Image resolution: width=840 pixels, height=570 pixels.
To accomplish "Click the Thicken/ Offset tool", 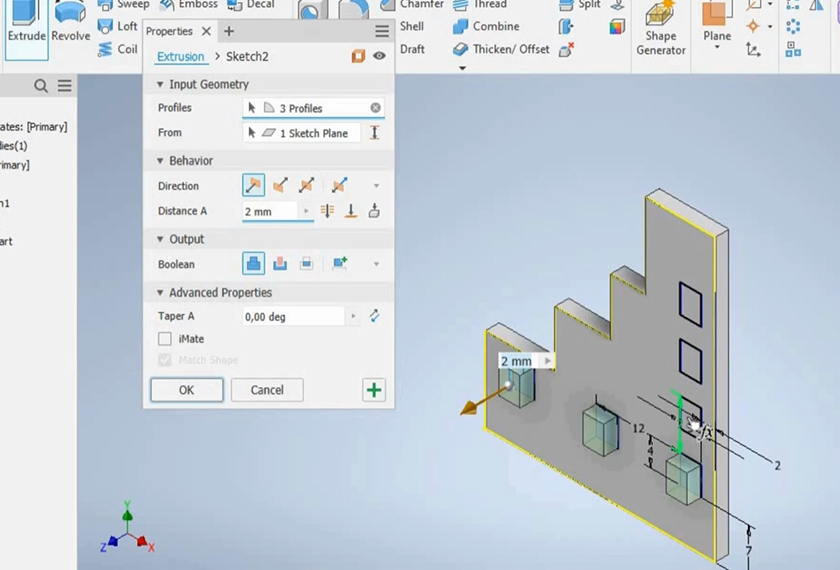I will point(501,49).
